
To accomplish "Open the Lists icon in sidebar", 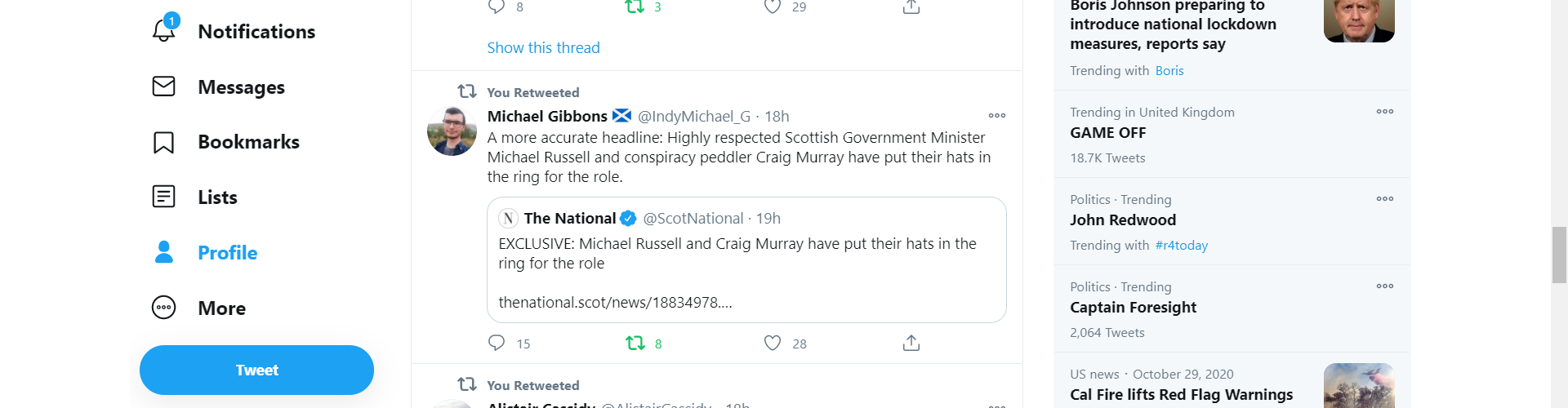I will point(164,197).
